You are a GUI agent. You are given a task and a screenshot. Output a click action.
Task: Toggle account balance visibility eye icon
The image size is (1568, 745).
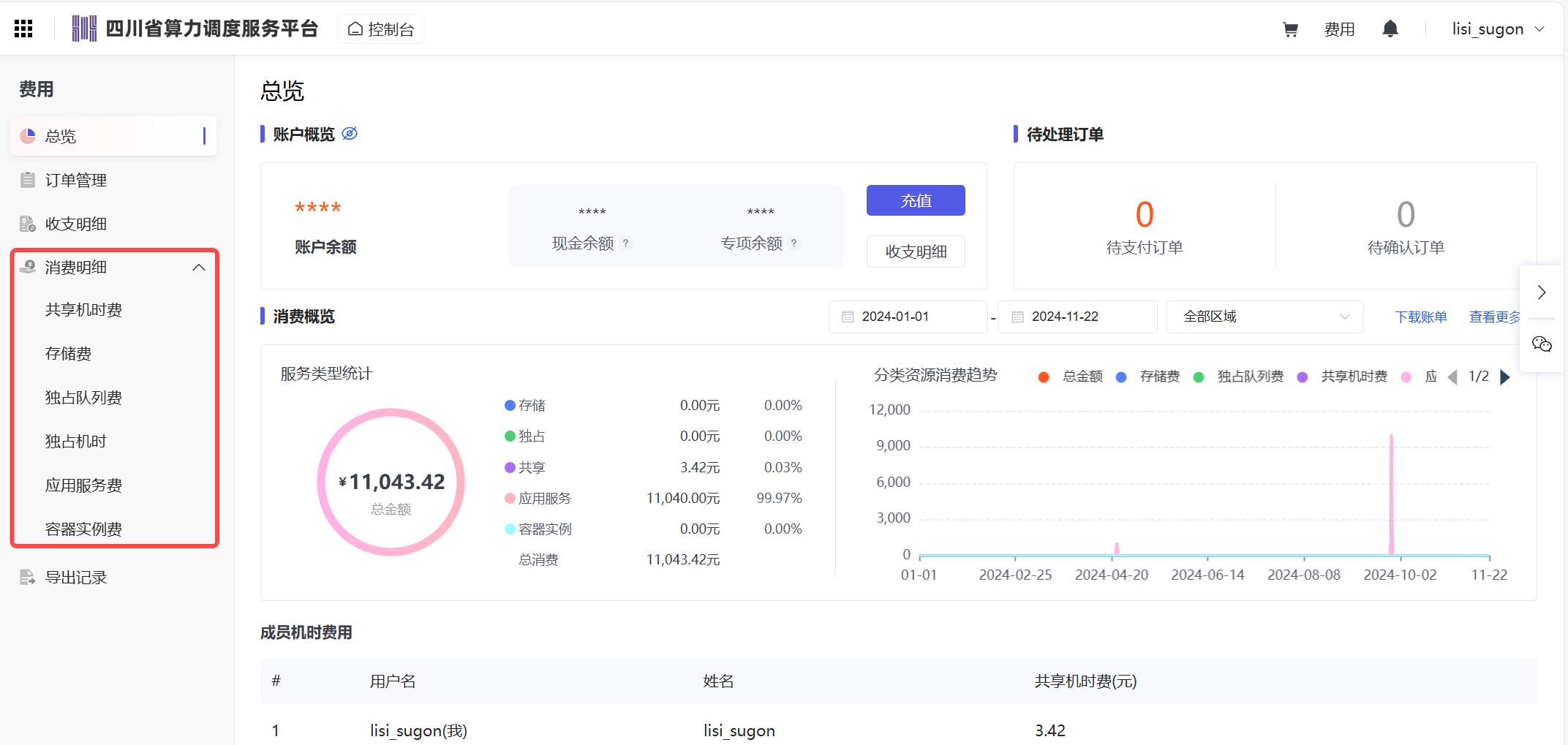[x=350, y=133]
